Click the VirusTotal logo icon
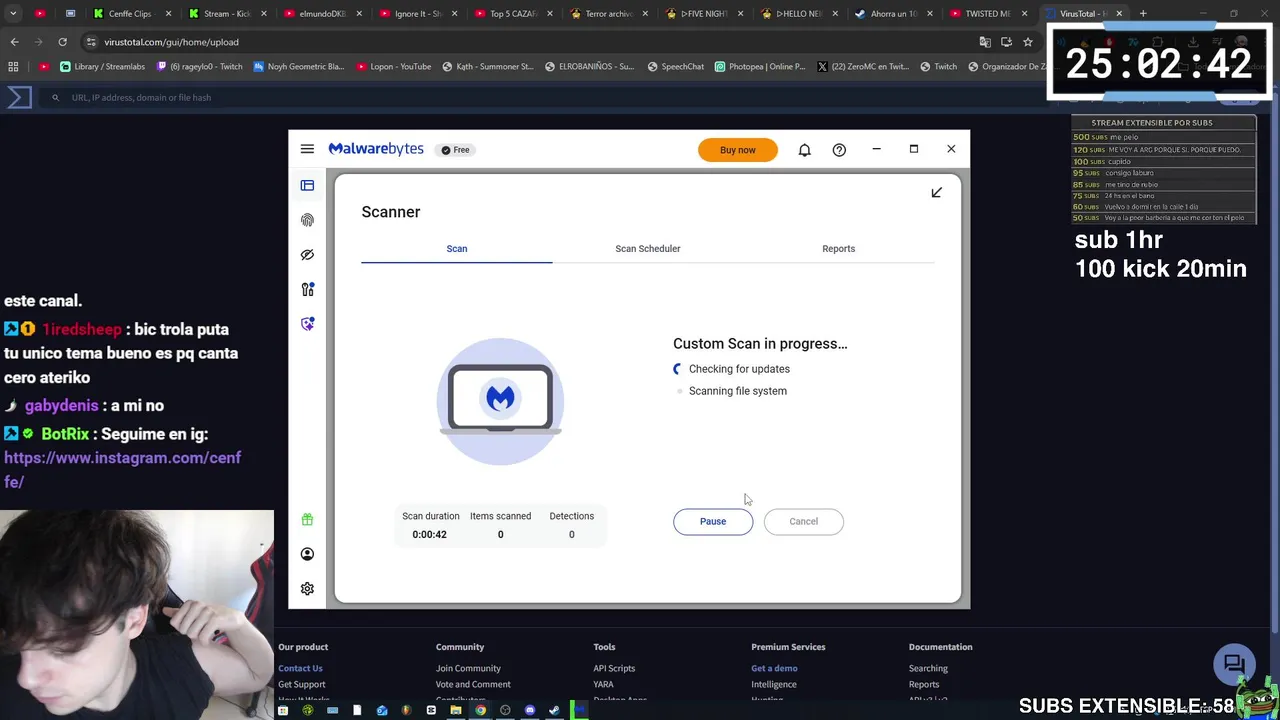1280x720 pixels. (20, 97)
